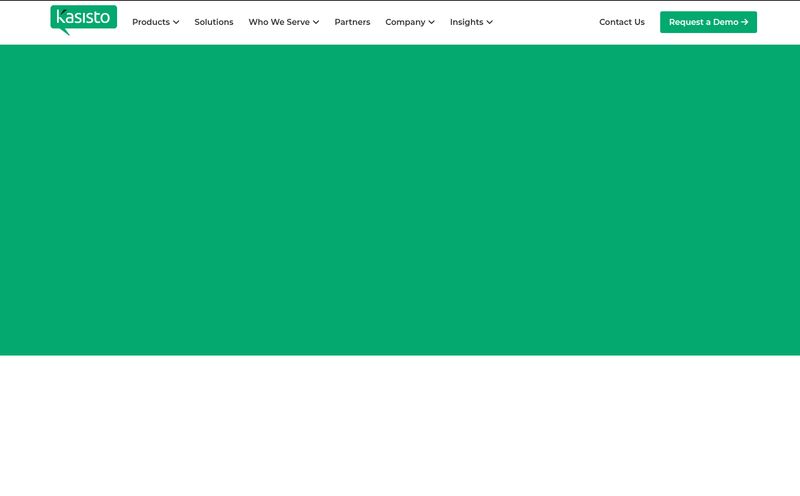This screenshot has width=800, height=496.
Task: Open the Who We Serve menu
Action: [x=279, y=22]
